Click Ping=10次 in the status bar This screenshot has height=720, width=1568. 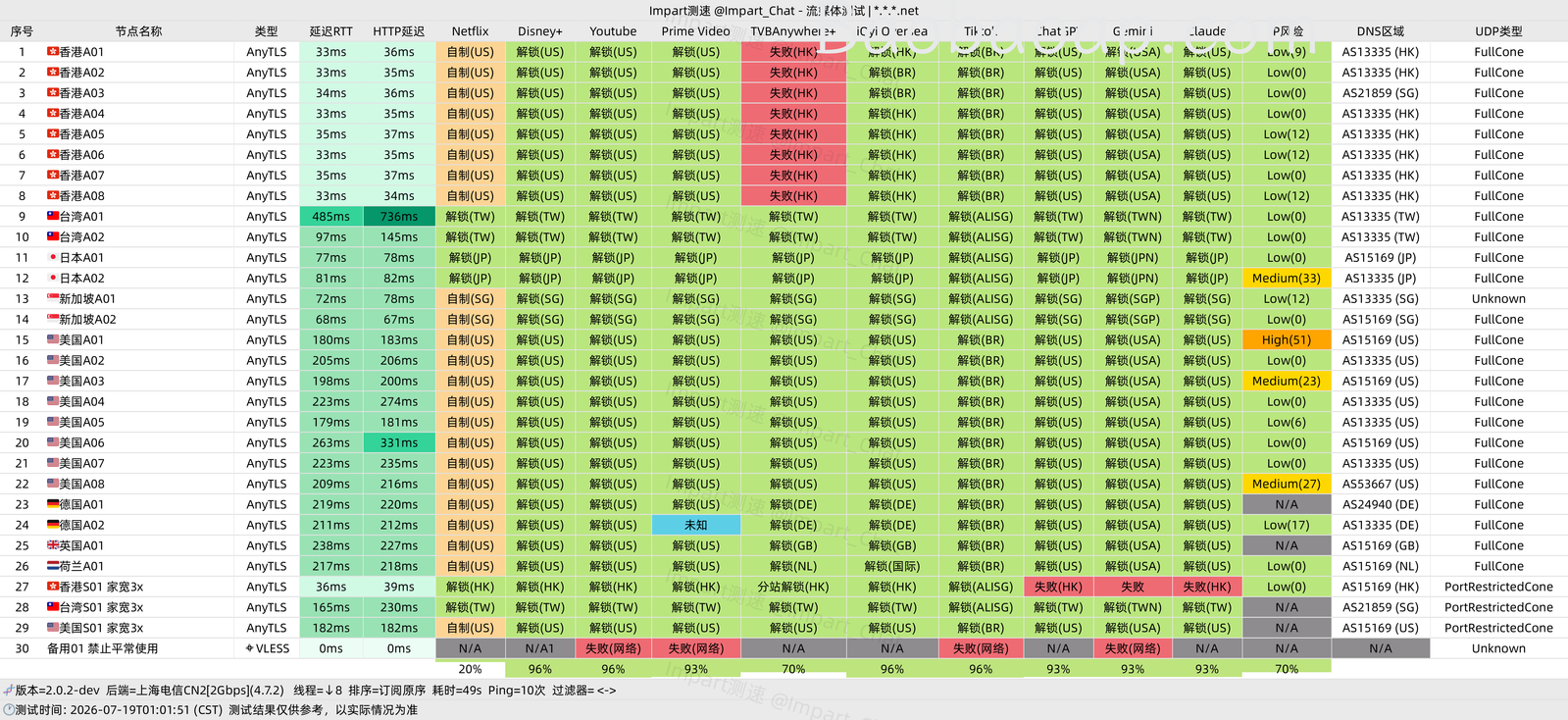517,691
